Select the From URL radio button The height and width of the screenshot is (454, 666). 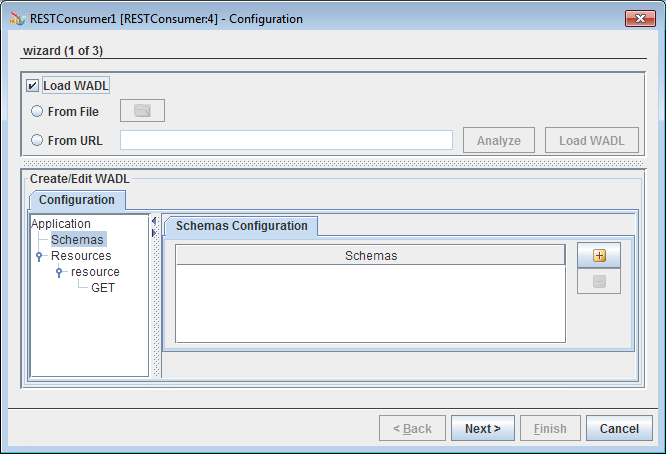37,140
